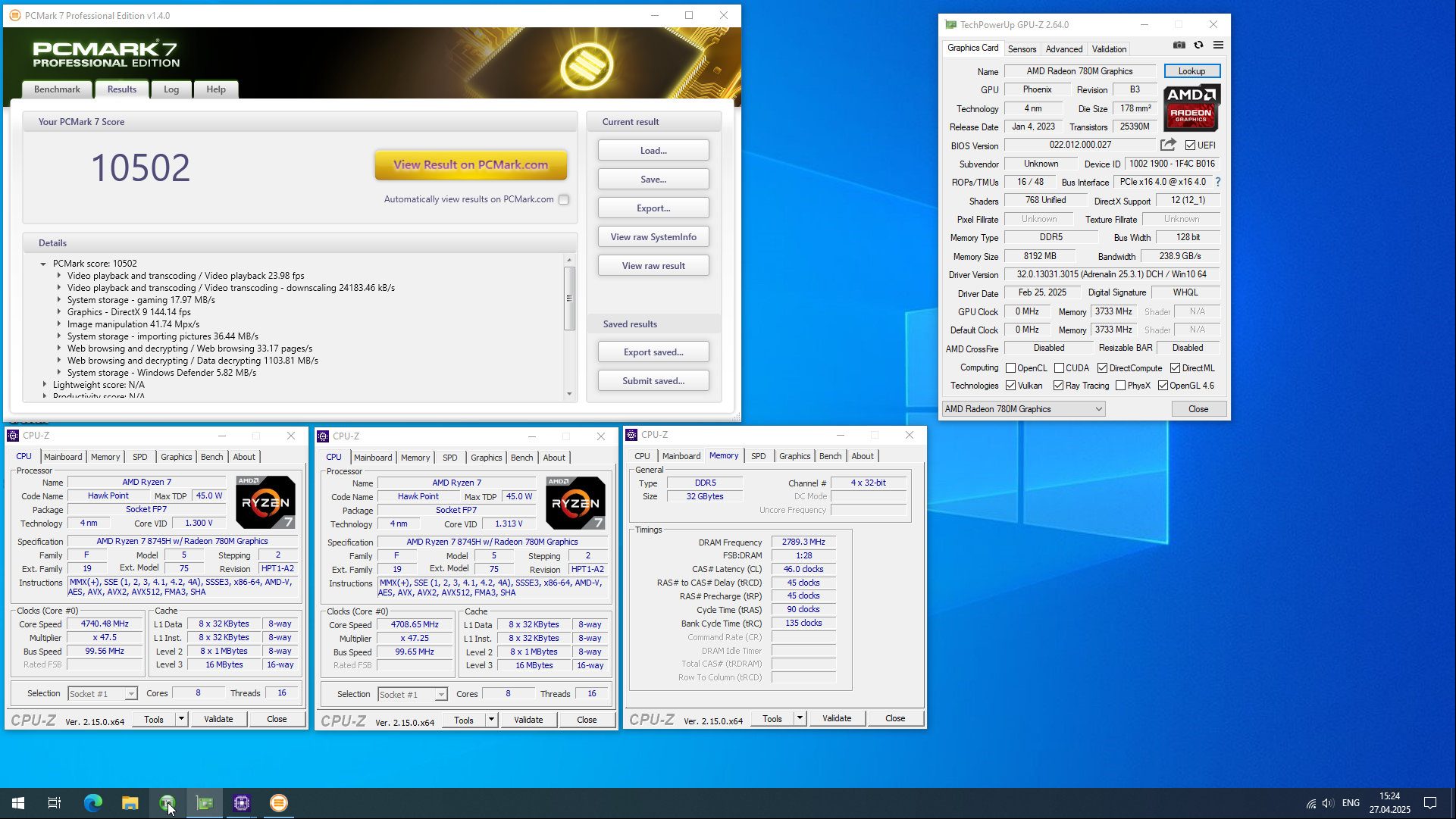Open the SPD tab in memory CPU-Z window
This screenshot has width=1456, height=819.
pyautogui.click(x=758, y=456)
